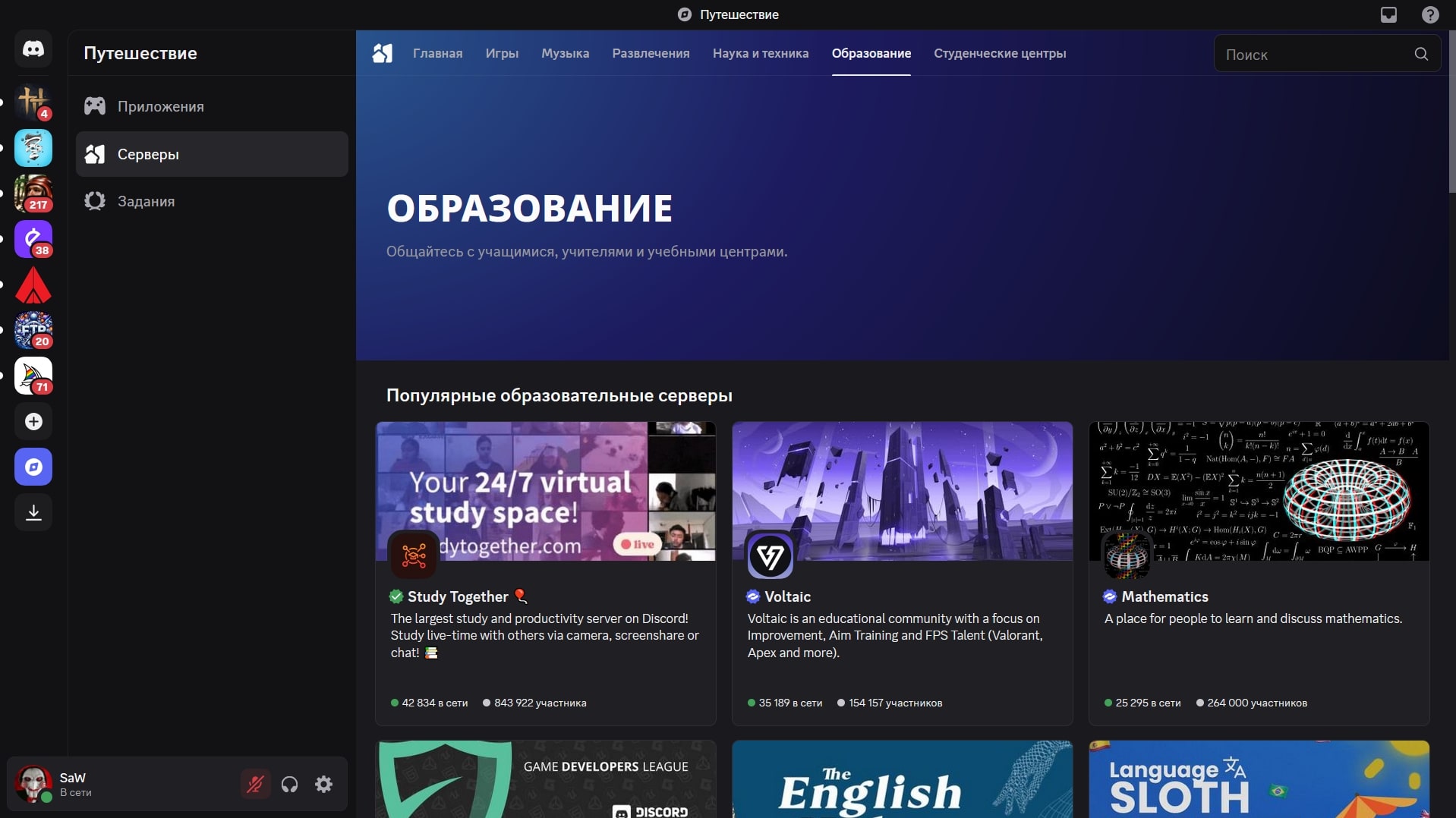
Task: Open FTP server with 20 notifications
Action: coord(33,330)
